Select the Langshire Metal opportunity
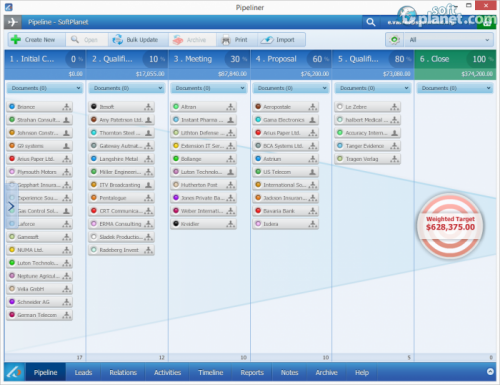 tap(121, 159)
